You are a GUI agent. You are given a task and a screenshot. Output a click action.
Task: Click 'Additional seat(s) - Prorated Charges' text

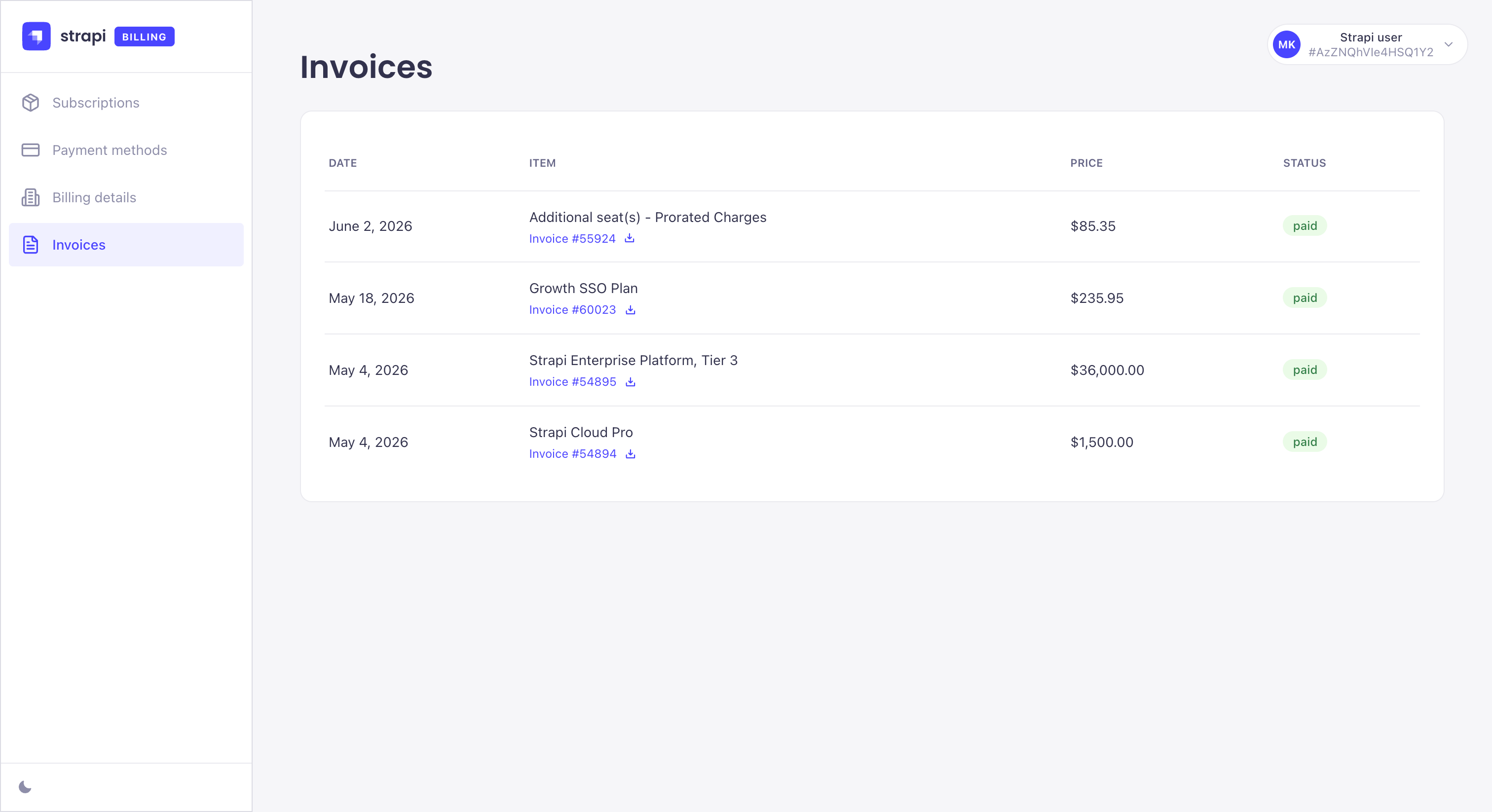point(647,217)
